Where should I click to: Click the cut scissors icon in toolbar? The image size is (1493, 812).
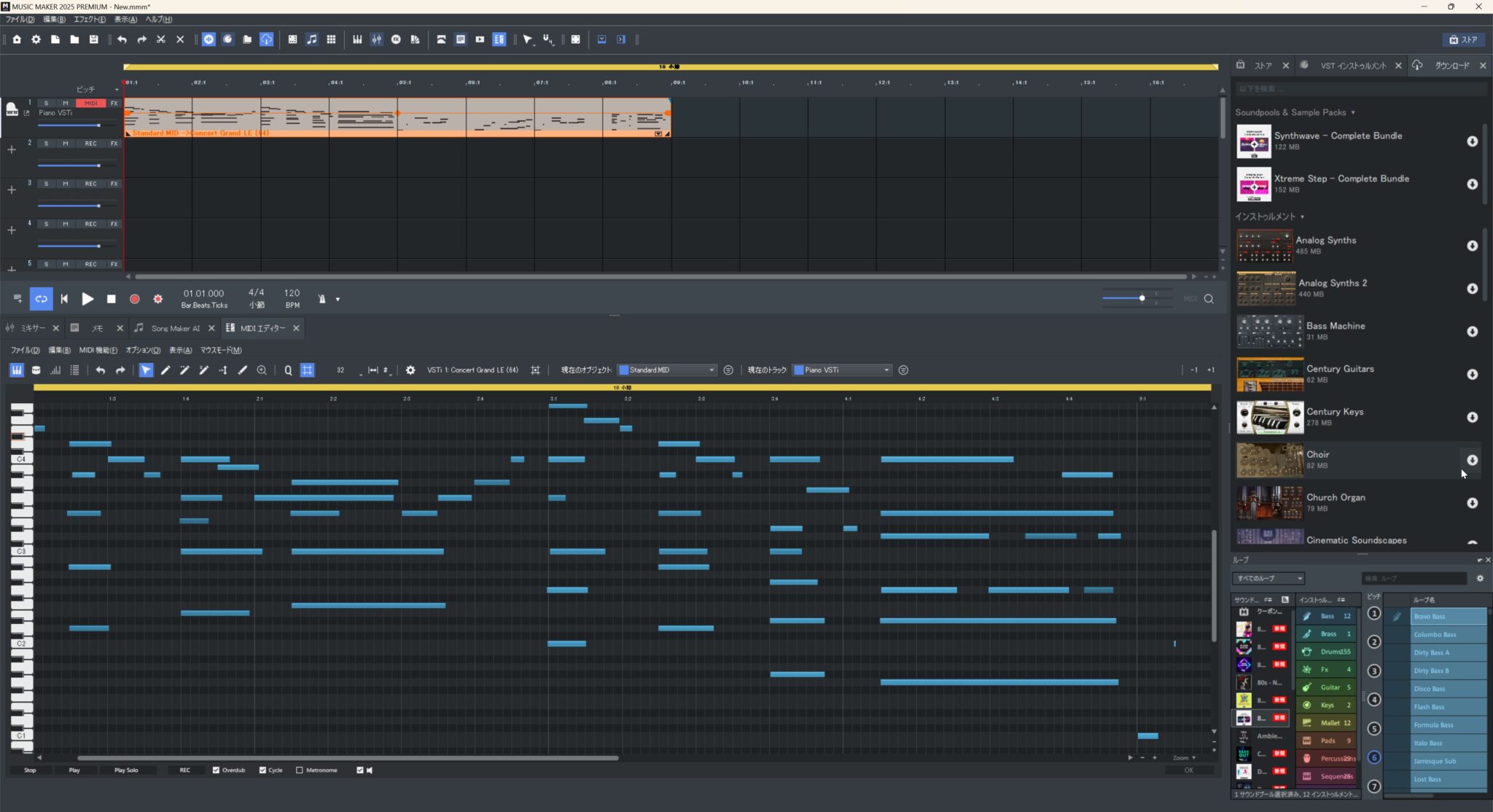[161, 39]
